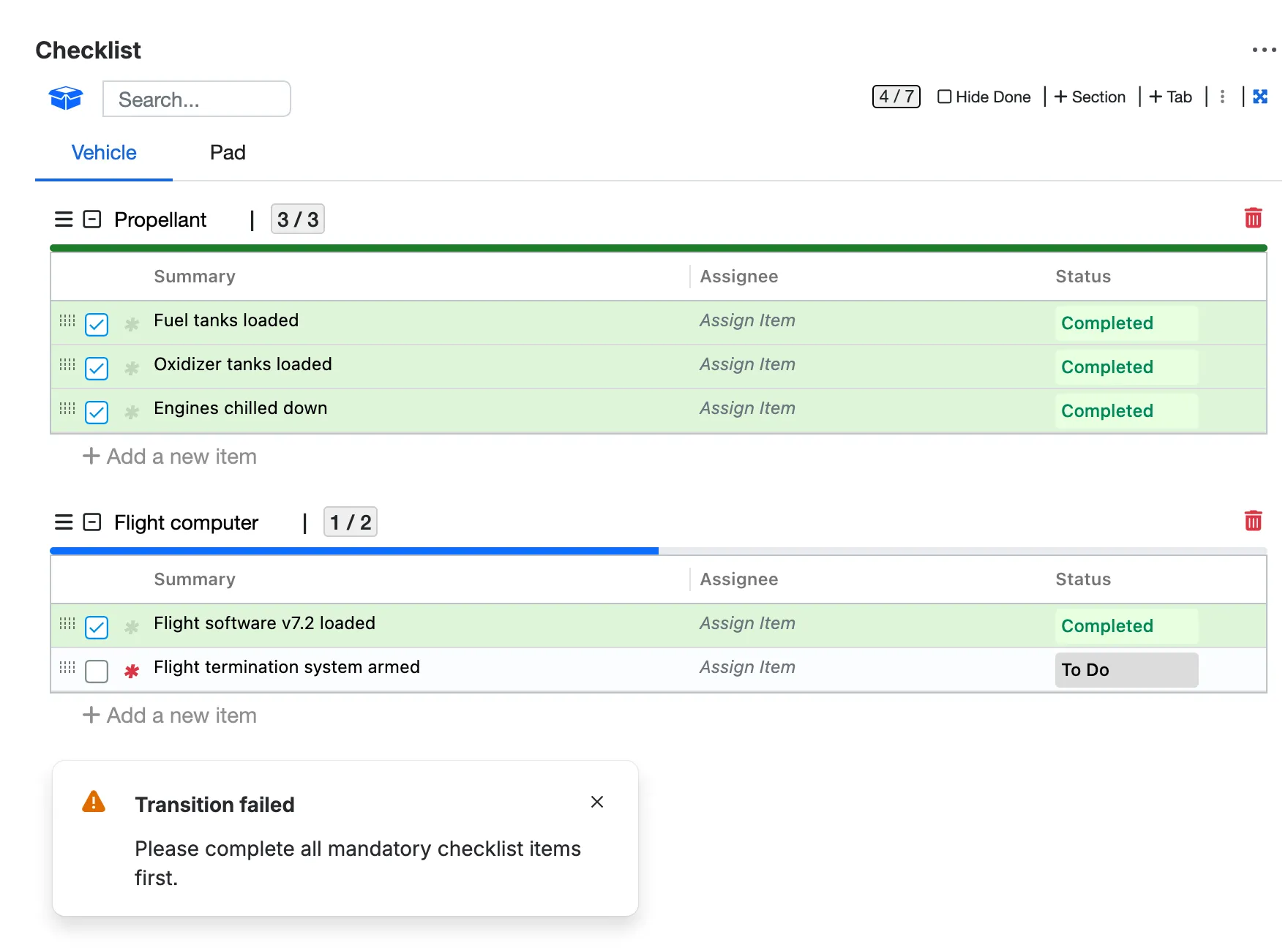This screenshot has width=1288, height=951.
Task: Toggle mandatory star on Flight software v7.2 loaded
Action: (x=132, y=627)
